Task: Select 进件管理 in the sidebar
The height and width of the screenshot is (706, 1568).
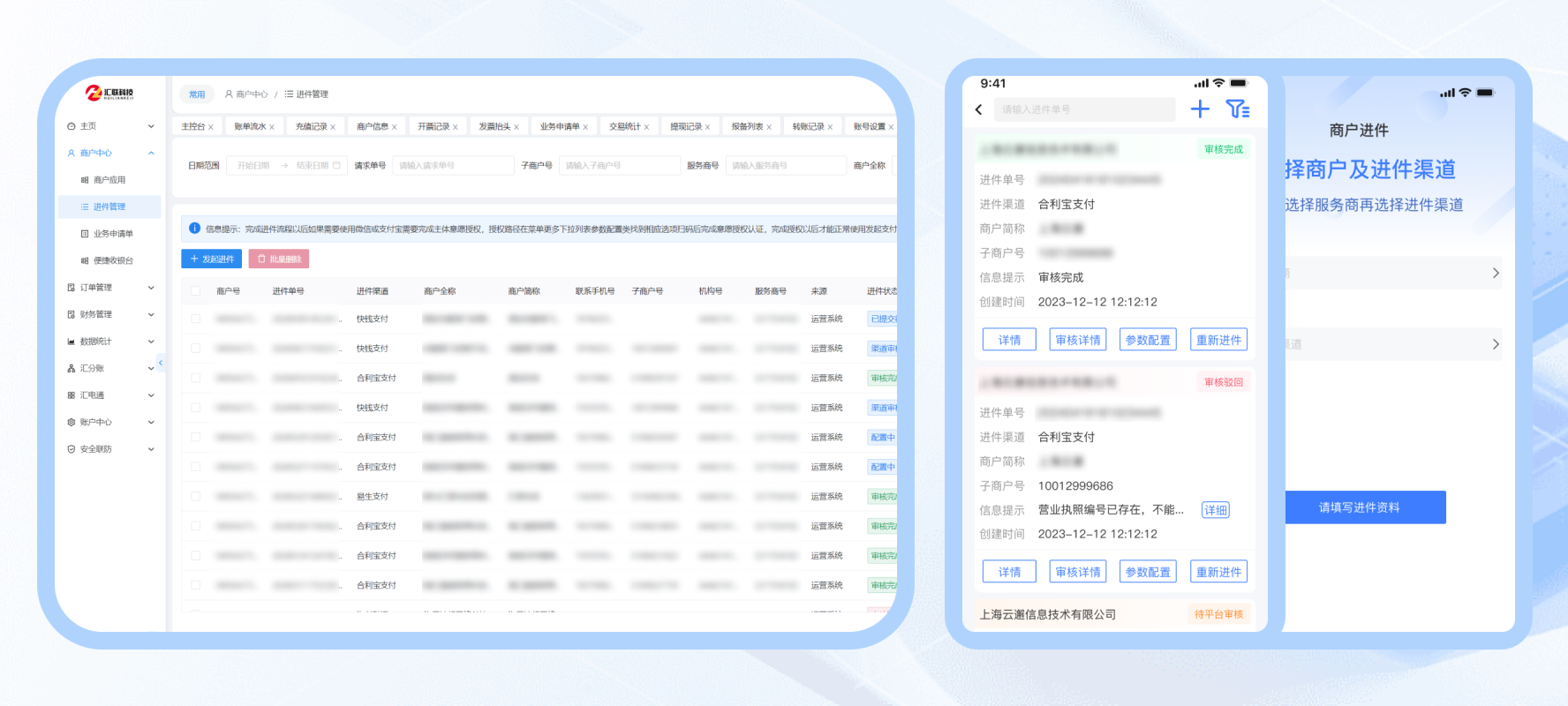Action: coord(109,207)
